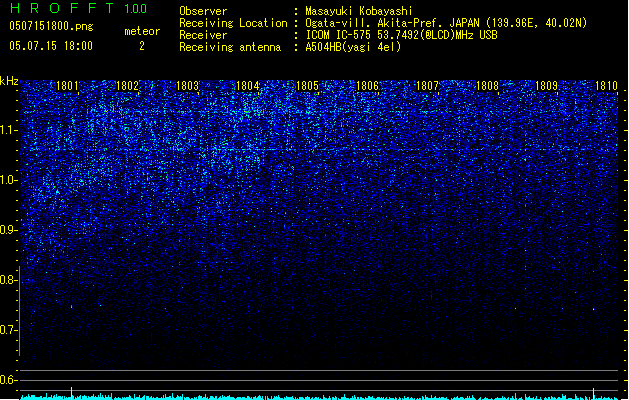Click the 1807 time marker
This screenshot has width=629, height=400.
coord(427,86)
